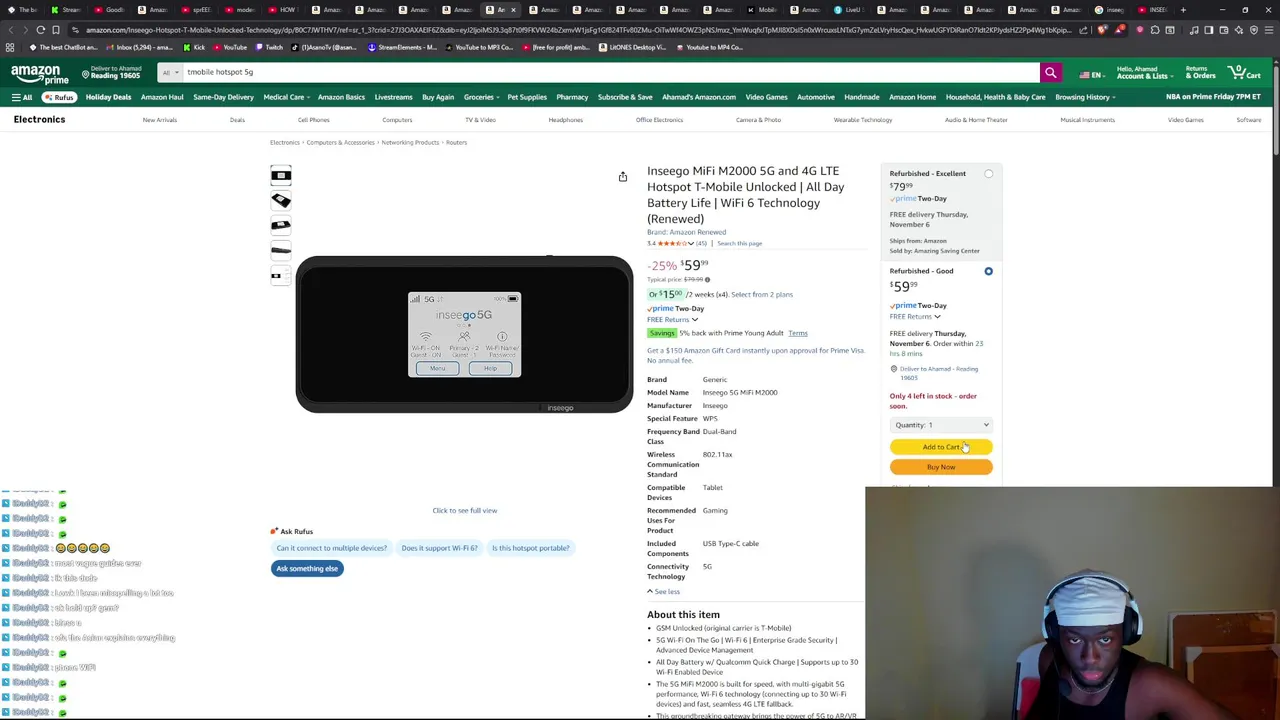Click Select from 2 plans link
The height and width of the screenshot is (720, 1280).
pos(762,294)
